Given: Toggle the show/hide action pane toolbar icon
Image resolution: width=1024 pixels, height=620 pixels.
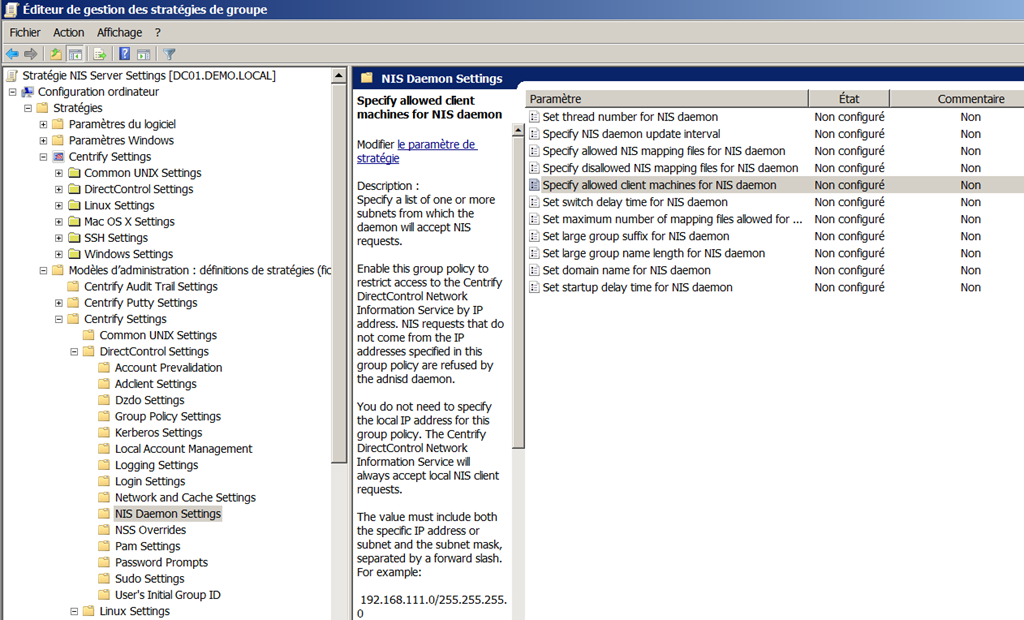Looking at the screenshot, I should tap(144, 54).
